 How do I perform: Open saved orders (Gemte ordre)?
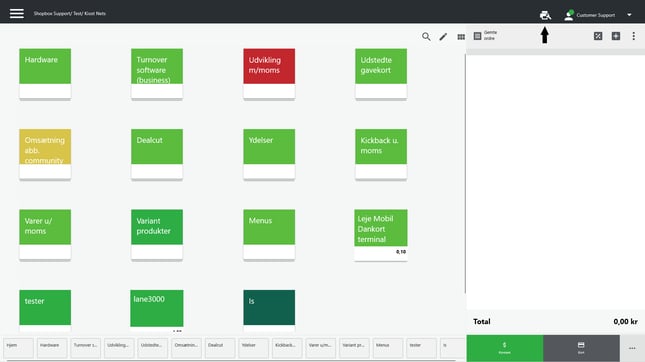[x=485, y=36]
